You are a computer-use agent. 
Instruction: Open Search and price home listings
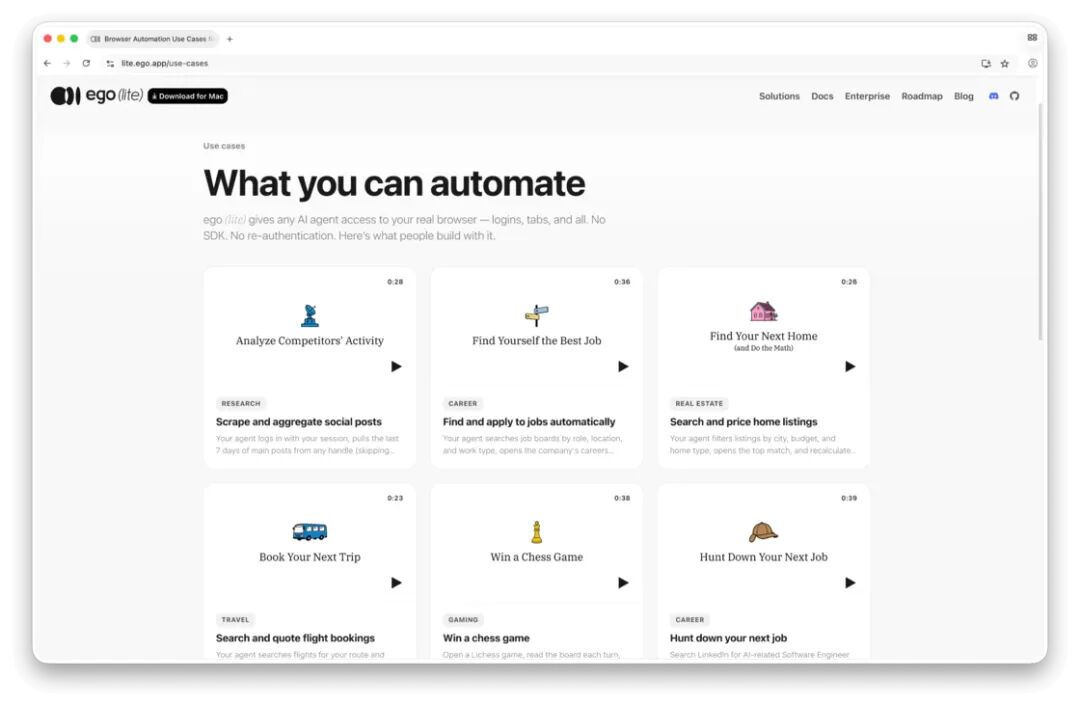(743, 422)
